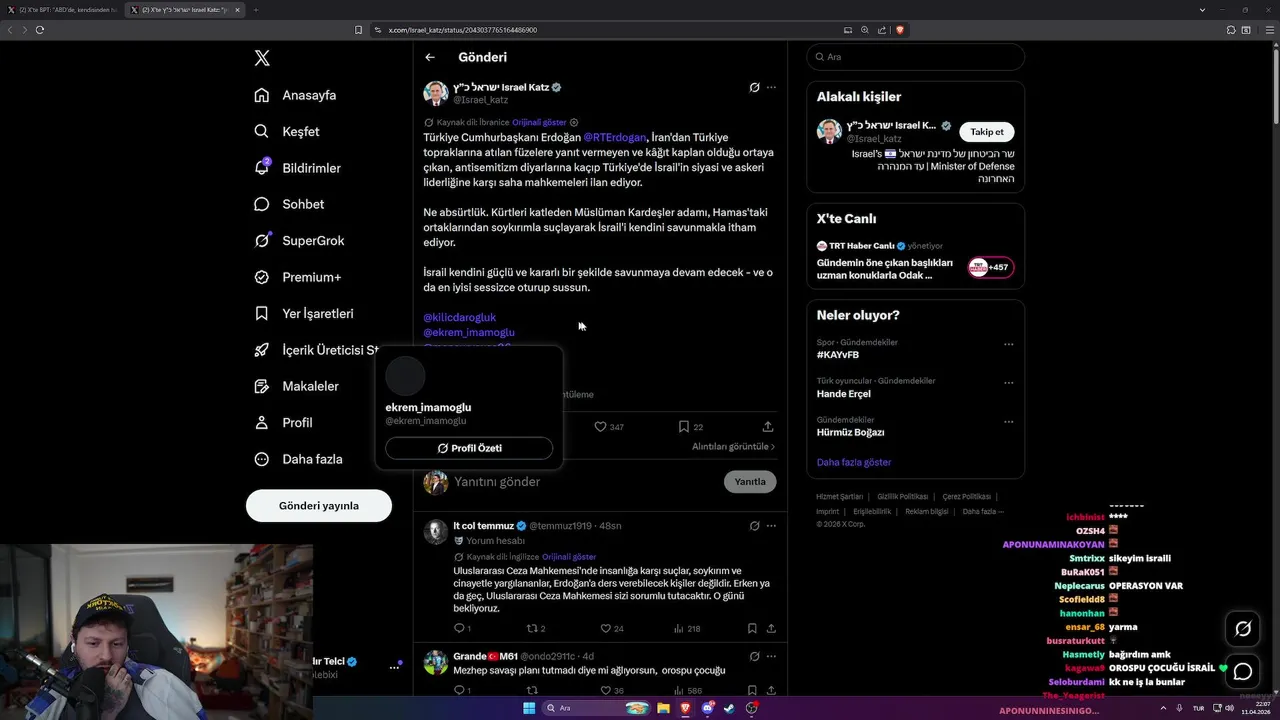View analytics showing 218 views

(x=687, y=629)
